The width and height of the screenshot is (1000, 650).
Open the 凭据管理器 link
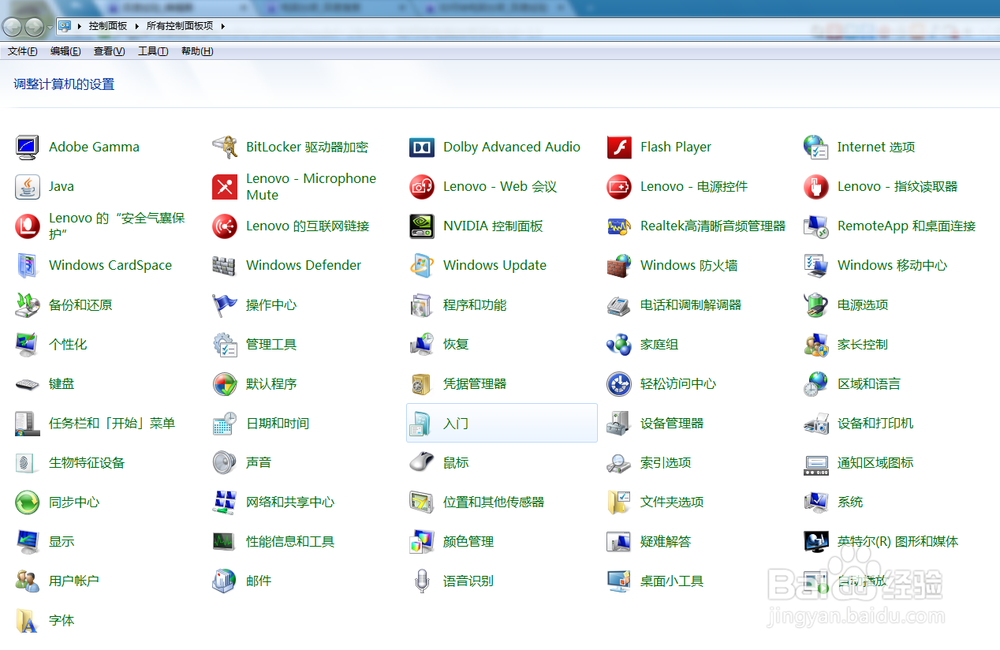point(474,384)
